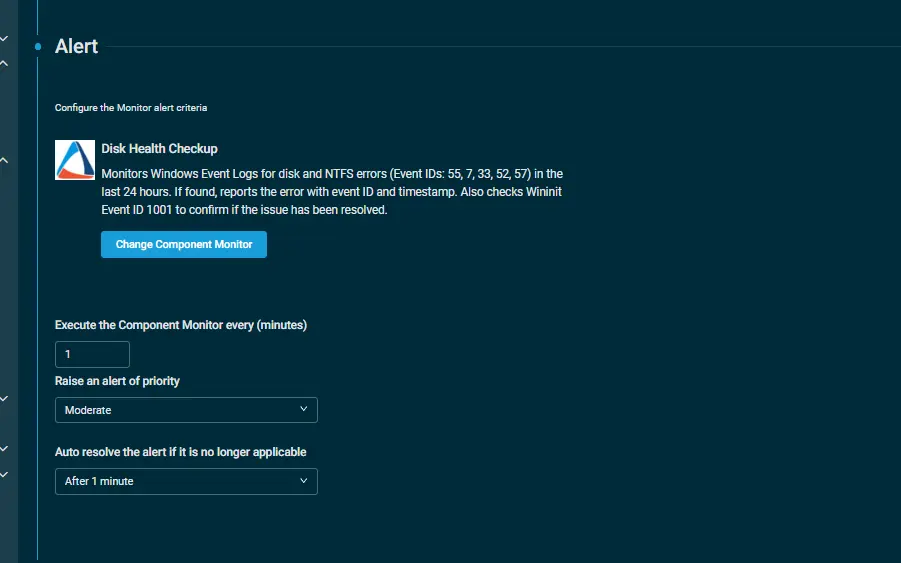Screen dimensions: 901x563
Task: Click the Disk Health Checkup description paragraph
Action: pyautogui.click(x=332, y=192)
